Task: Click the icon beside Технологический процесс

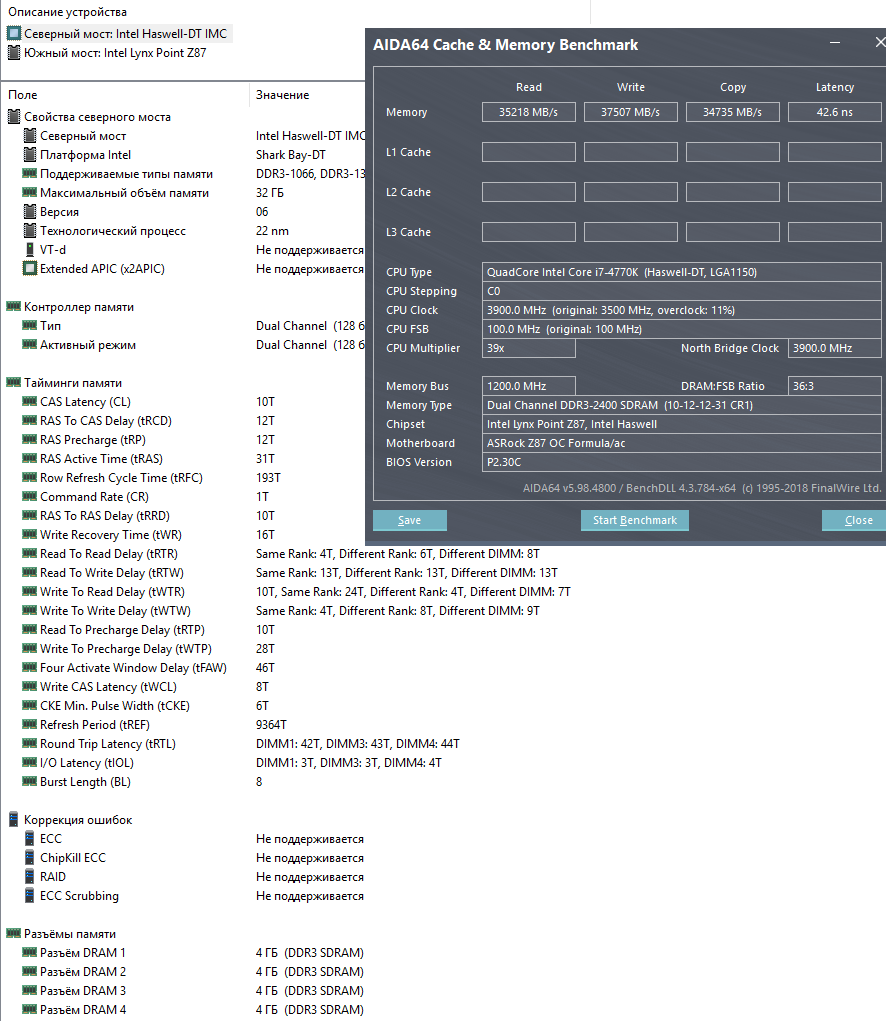Action: tap(29, 231)
